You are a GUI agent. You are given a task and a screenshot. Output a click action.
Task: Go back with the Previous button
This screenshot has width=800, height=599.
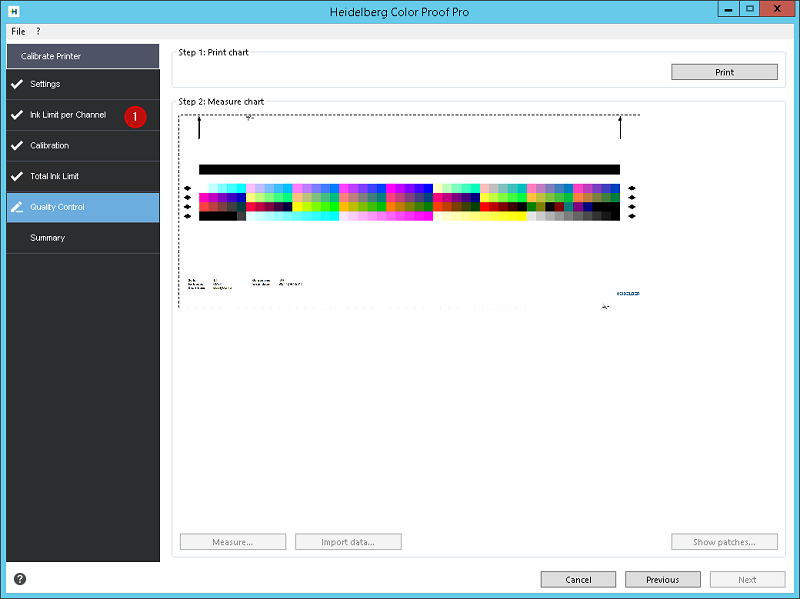click(662, 580)
